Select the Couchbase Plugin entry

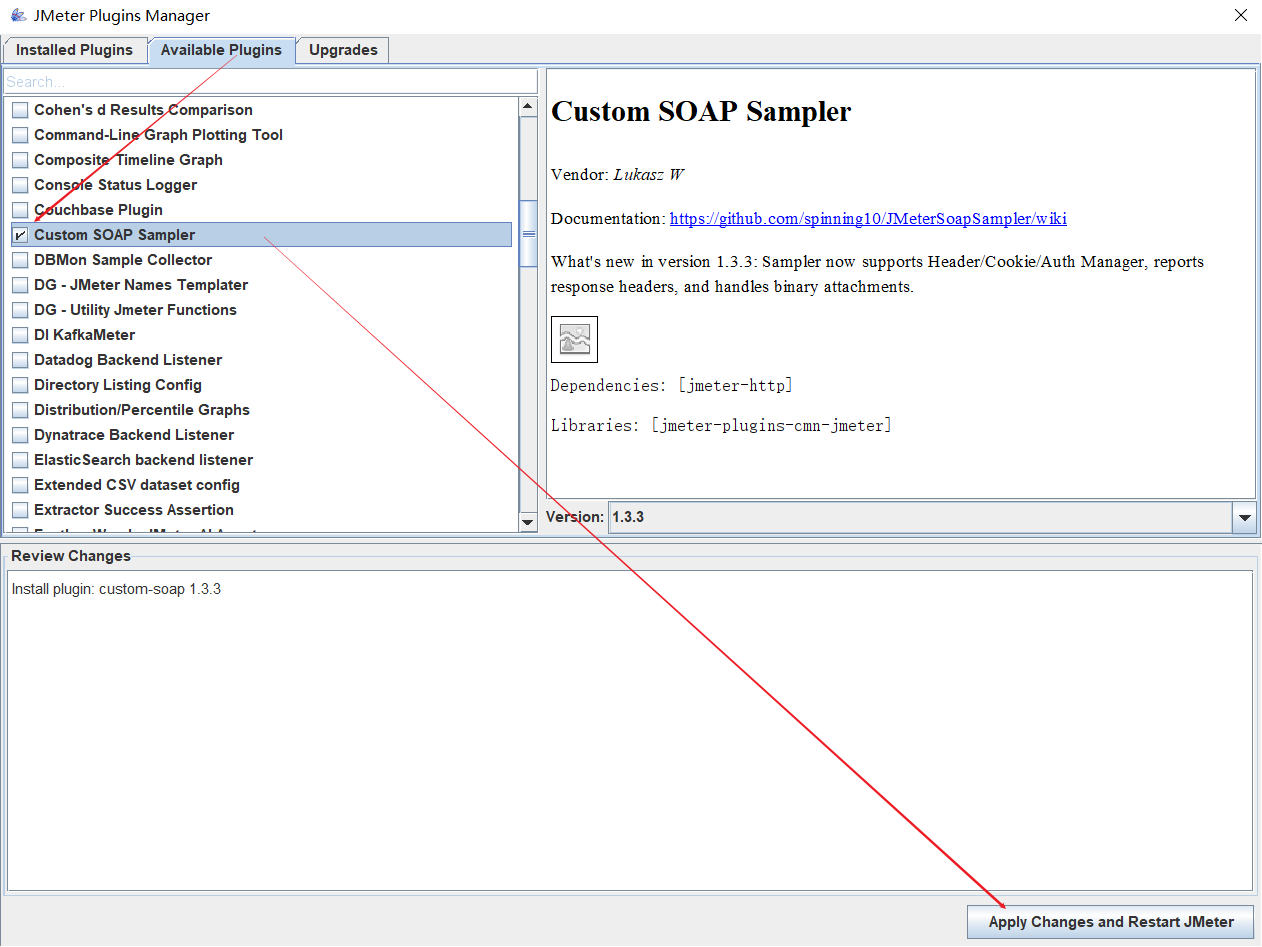pos(98,210)
